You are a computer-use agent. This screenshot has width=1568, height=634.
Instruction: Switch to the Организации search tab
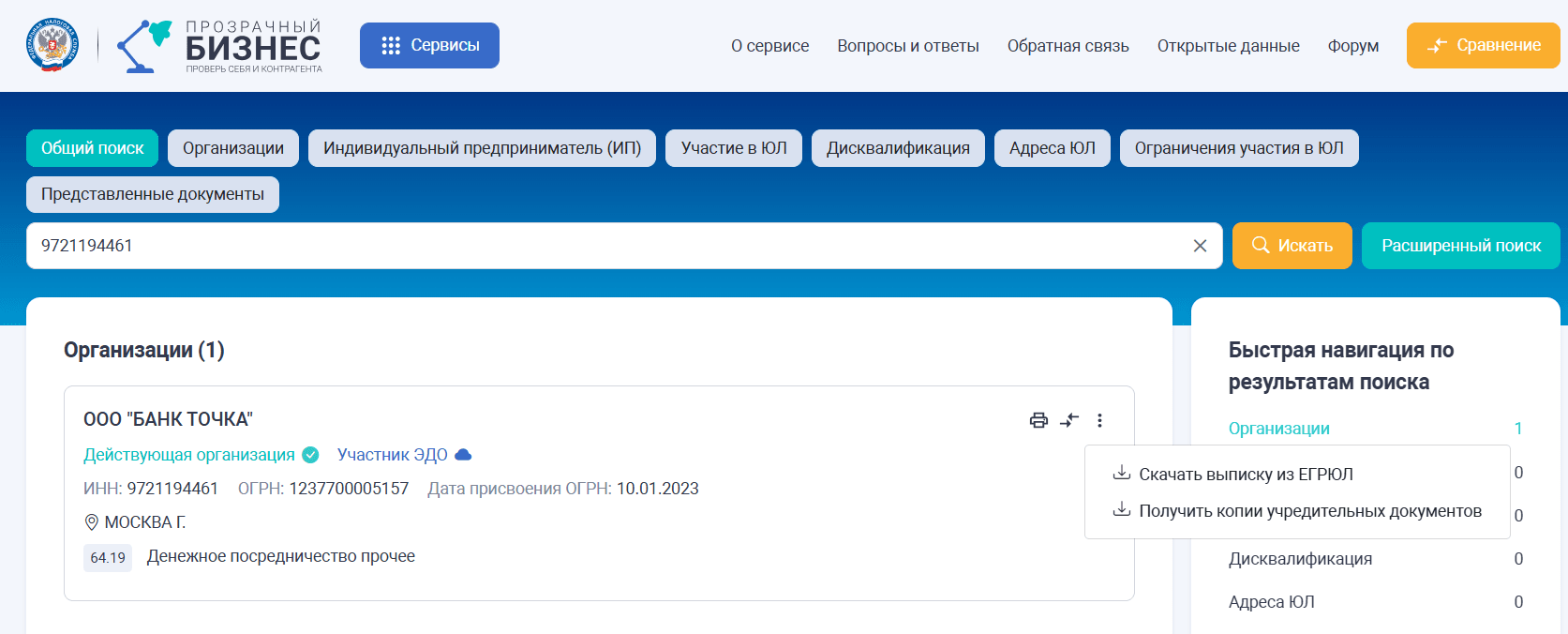click(233, 148)
